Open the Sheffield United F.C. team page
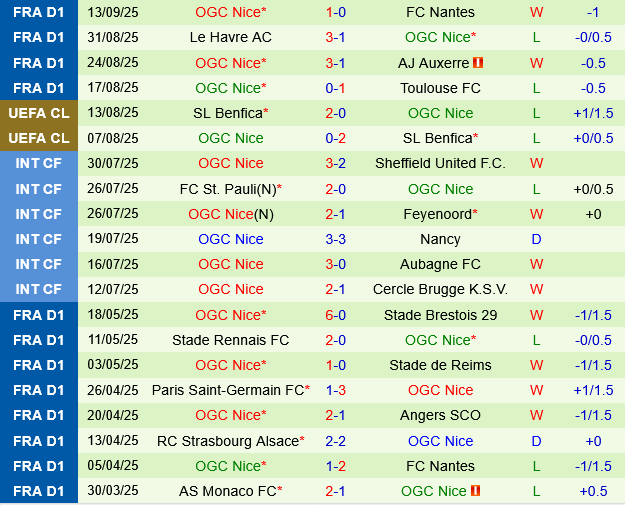 [440, 163]
